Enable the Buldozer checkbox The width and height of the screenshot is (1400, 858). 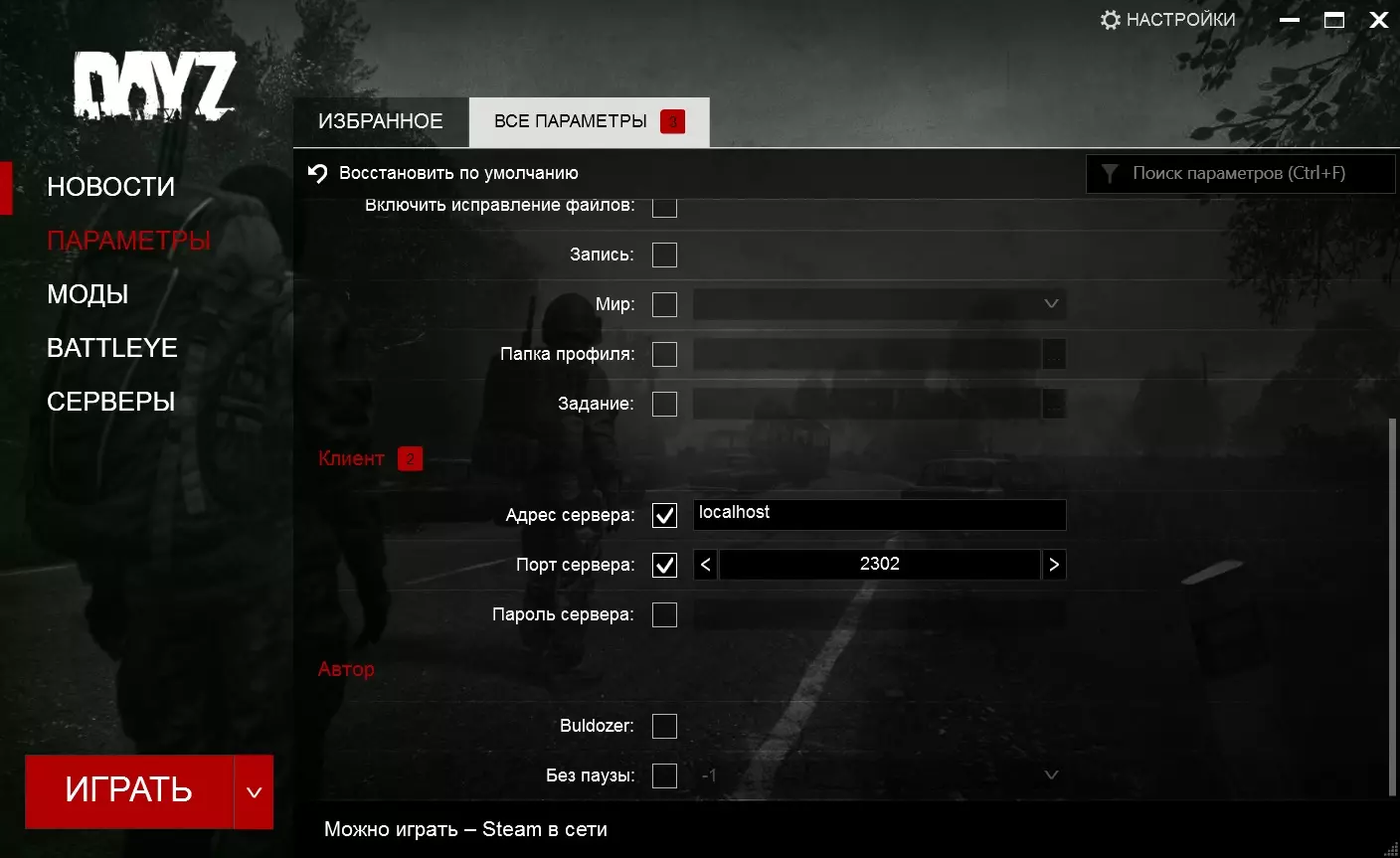click(x=664, y=726)
